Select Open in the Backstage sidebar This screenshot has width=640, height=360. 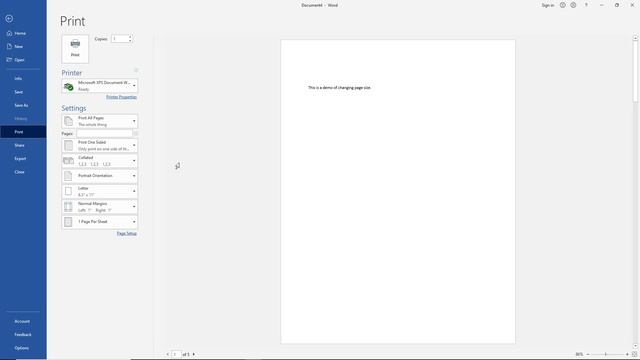pyautogui.click(x=23, y=60)
